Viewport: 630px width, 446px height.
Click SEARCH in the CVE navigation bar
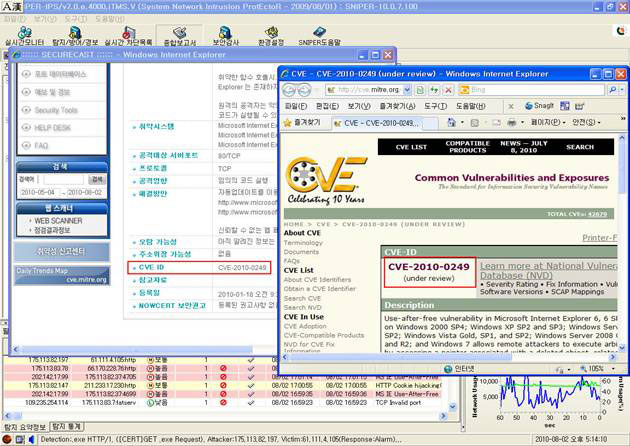tap(580, 147)
